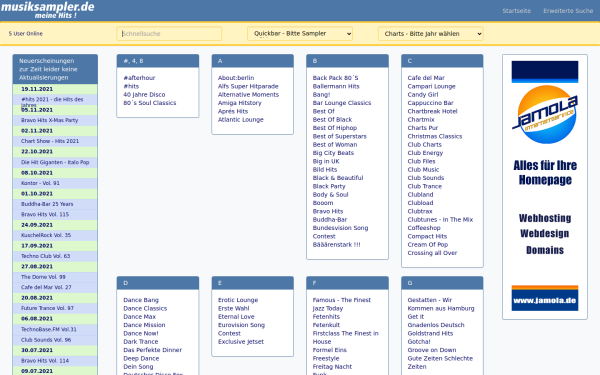Open Techno Club Vol. 63 release
The height and width of the screenshot is (375, 600).
click(46, 256)
